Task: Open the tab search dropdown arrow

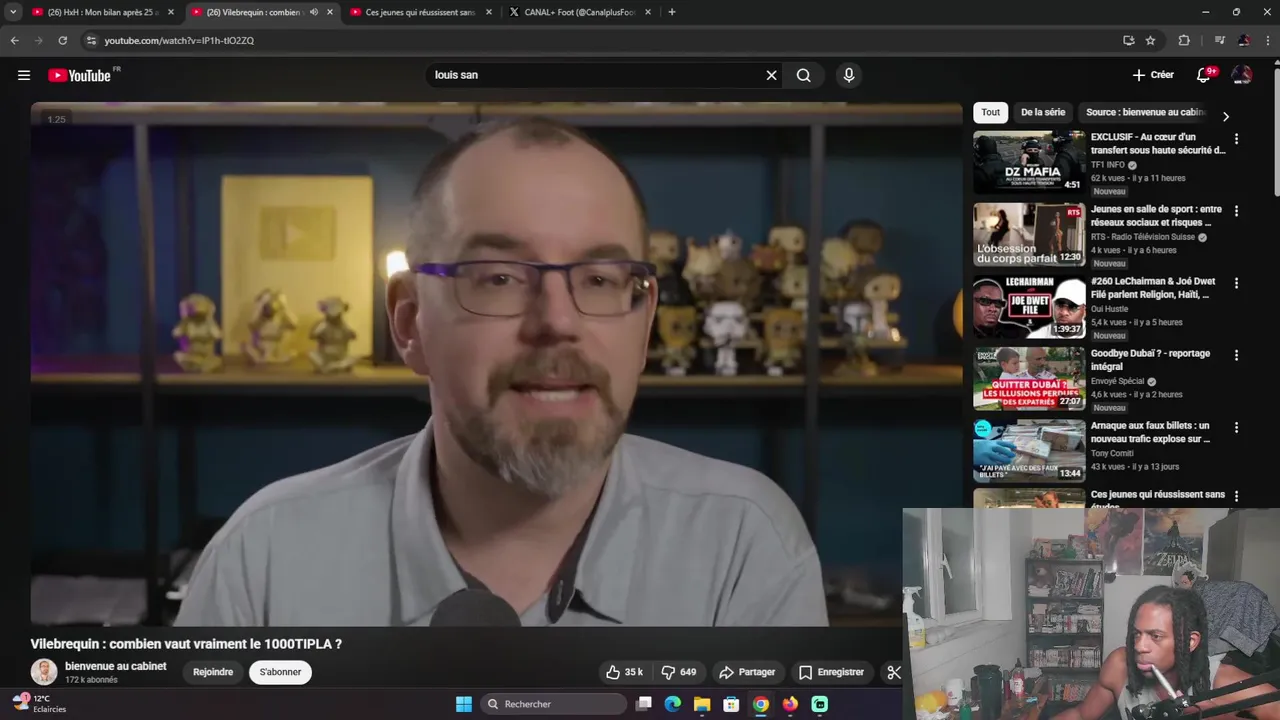Action: coord(13,12)
